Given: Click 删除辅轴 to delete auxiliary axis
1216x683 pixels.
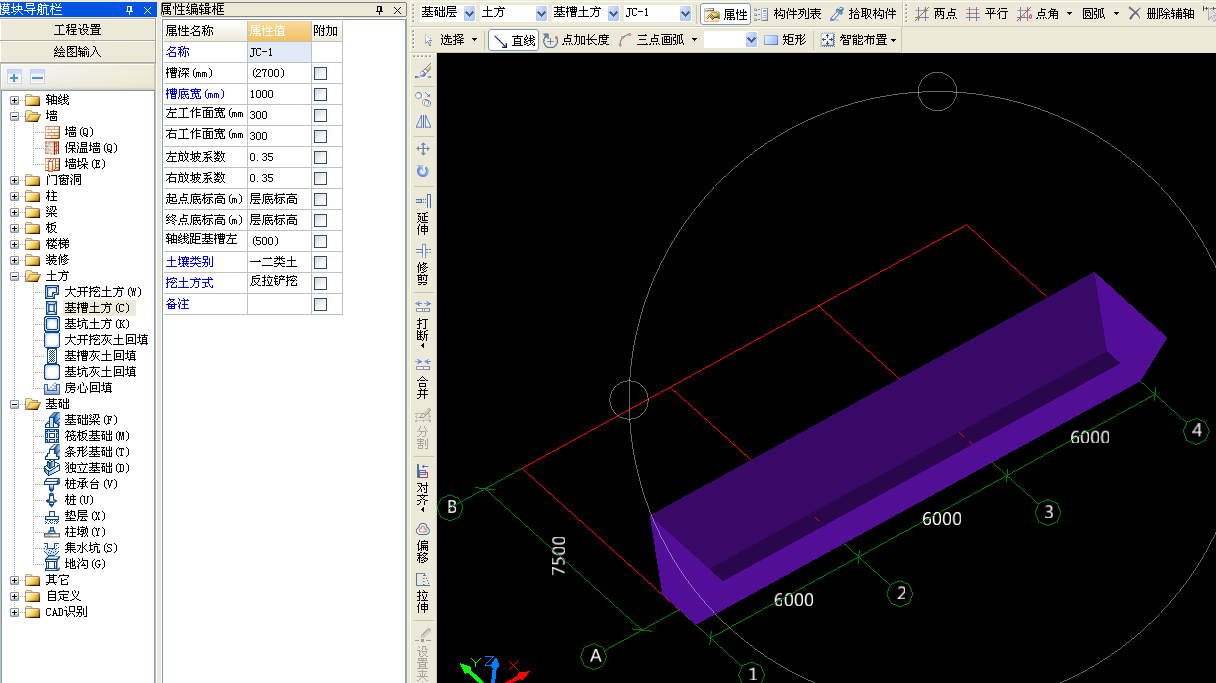Looking at the screenshot, I should click(1161, 14).
